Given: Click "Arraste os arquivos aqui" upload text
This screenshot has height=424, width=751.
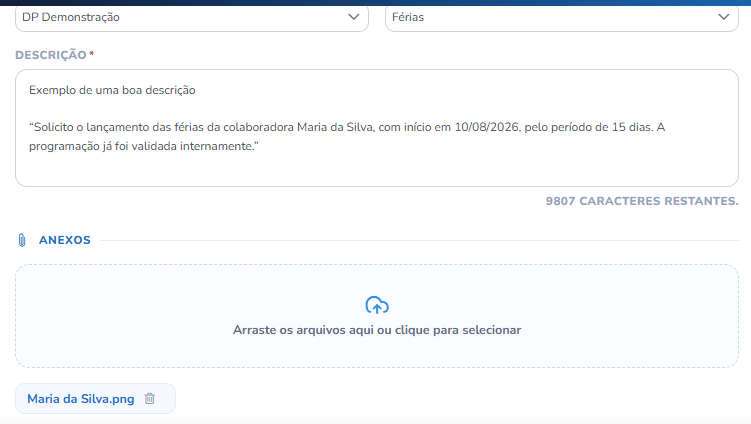Looking at the screenshot, I should coord(377,330).
